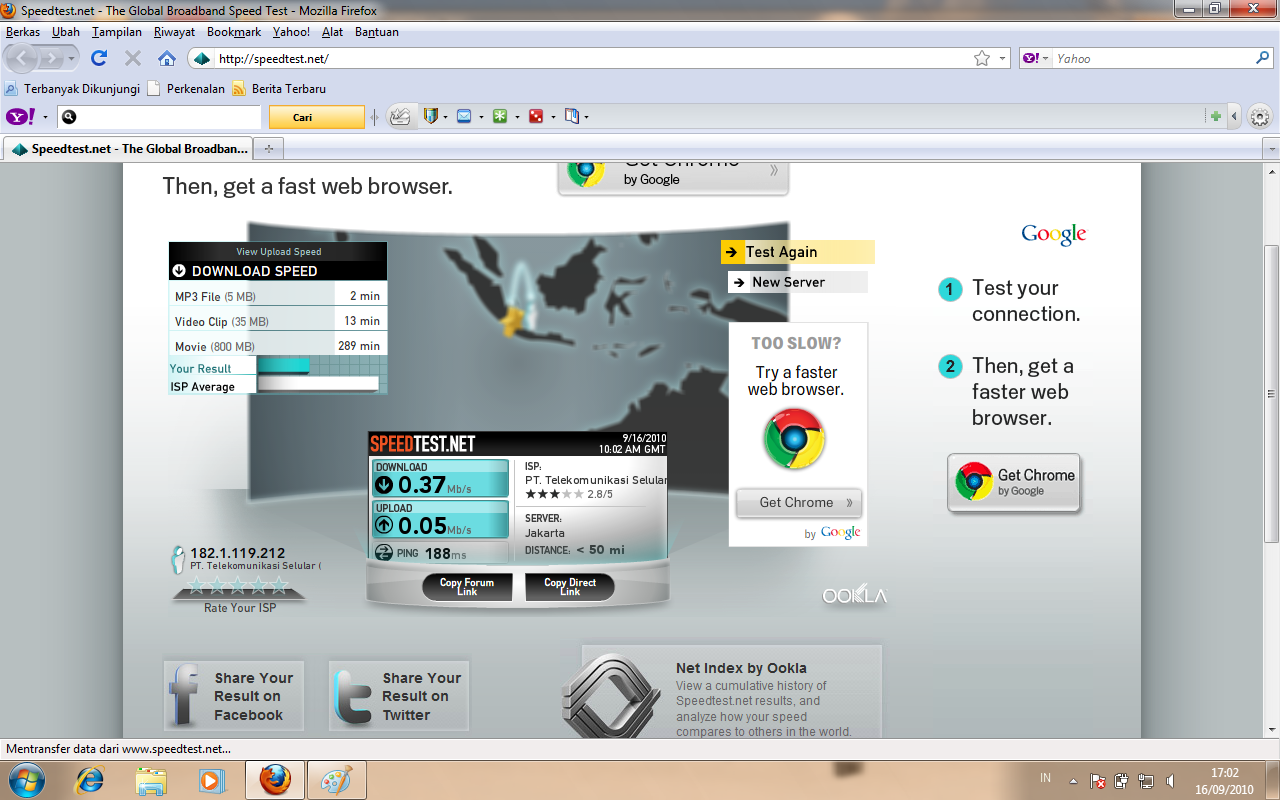Reload the page with the Refresh icon
The width and height of the screenshot is (1280, 800).
click(99, 58)
